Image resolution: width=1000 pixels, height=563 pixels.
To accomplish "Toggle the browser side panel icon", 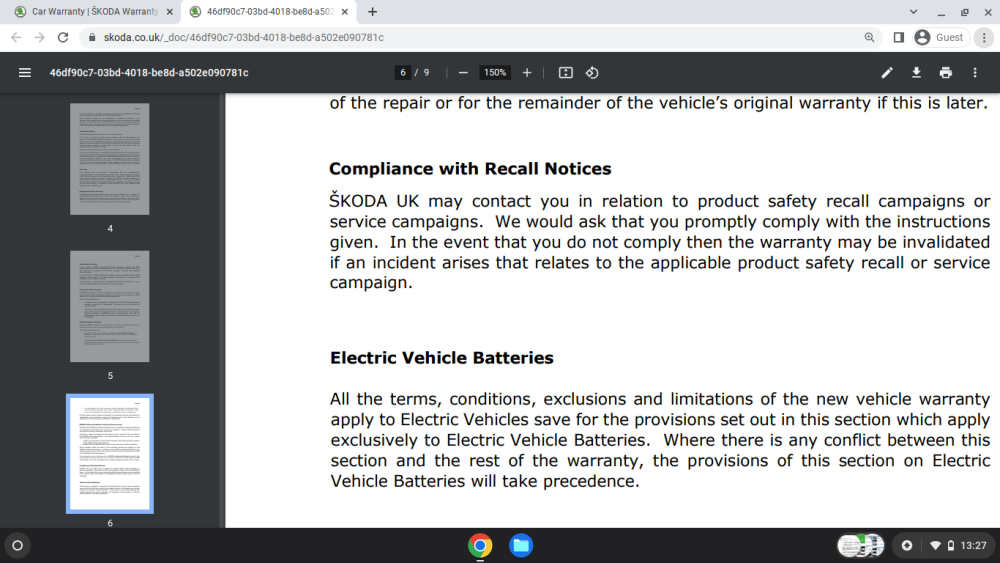I will (899, 38).
